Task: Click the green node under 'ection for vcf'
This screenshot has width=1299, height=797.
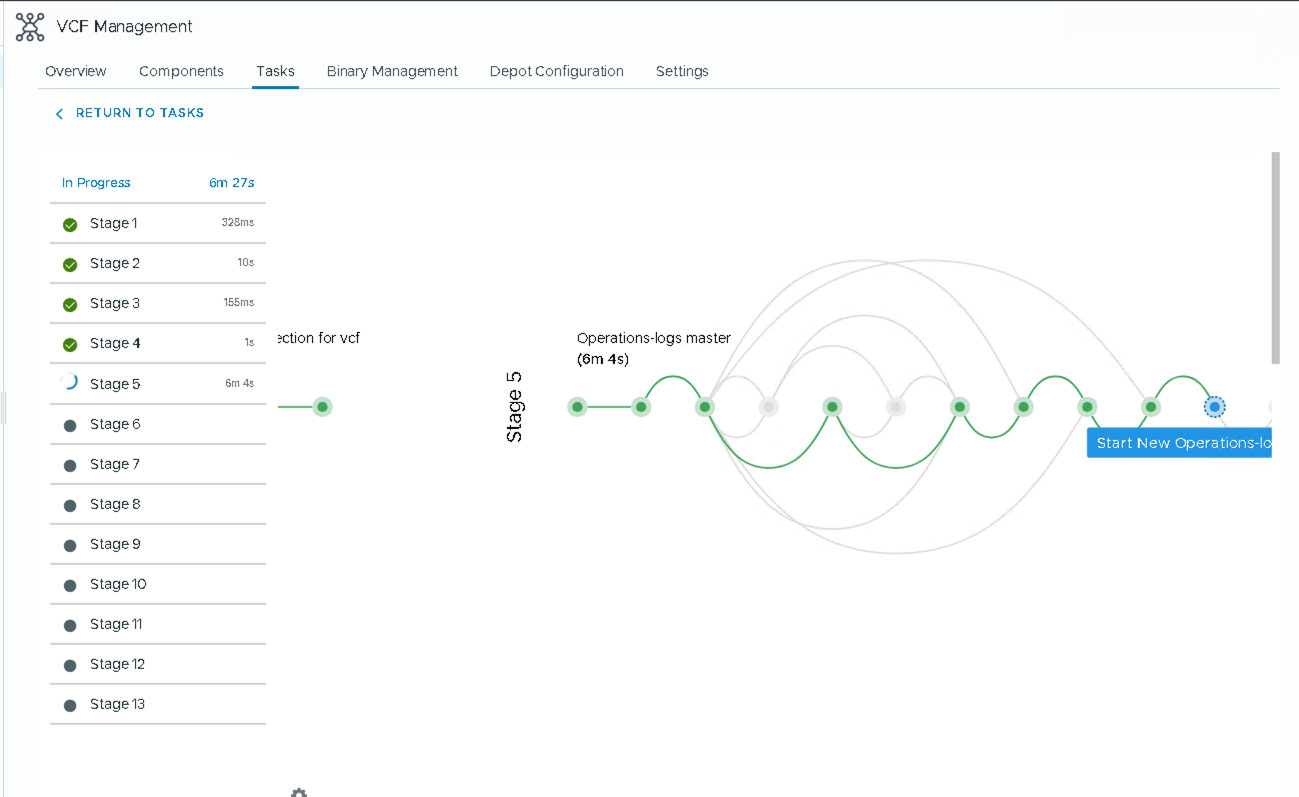Action: point(322,407)
